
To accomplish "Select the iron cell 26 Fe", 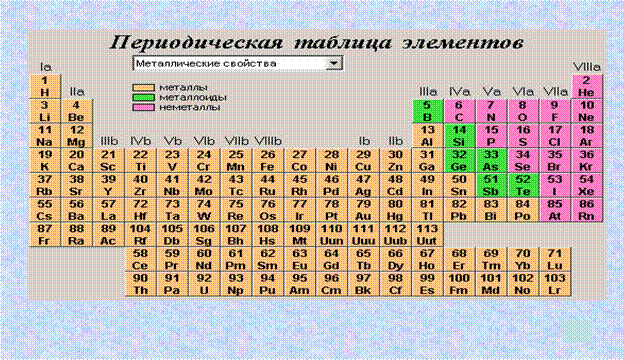I will click(x=268, y=161).
